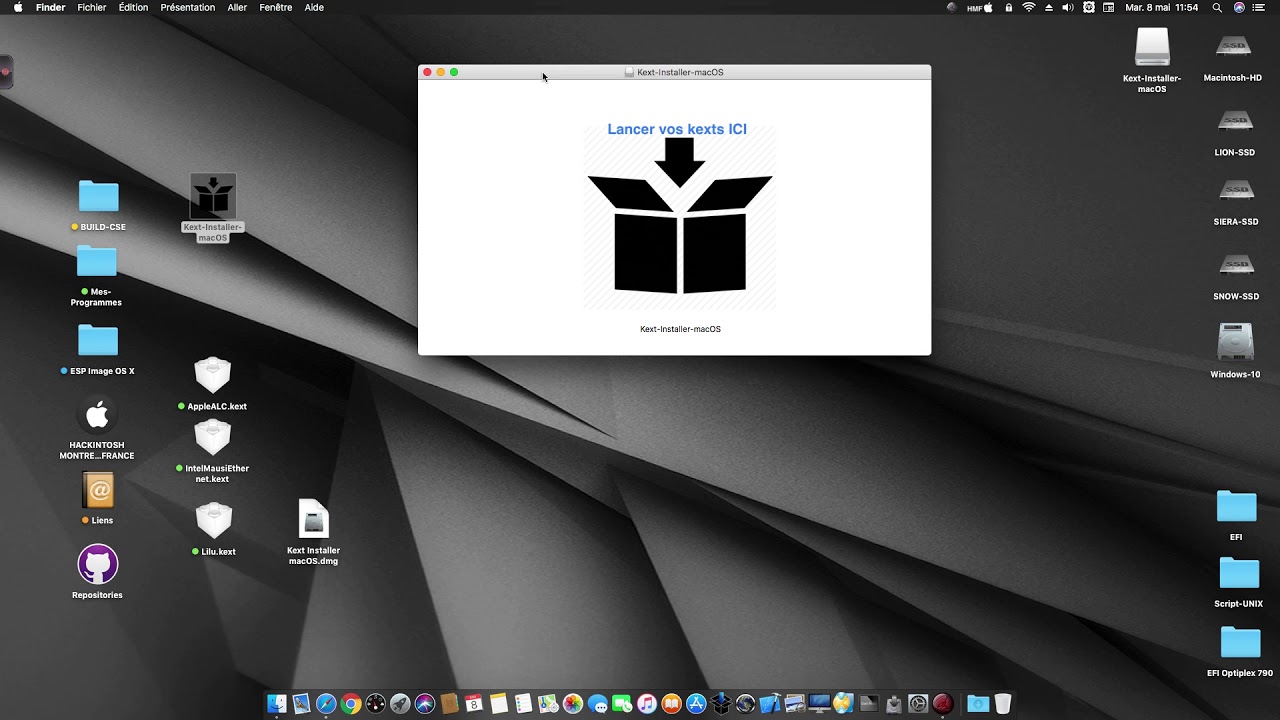This screenshot has width=1280, height=720.
Task: Open the Présentation menu
Action: click(188, 7)
